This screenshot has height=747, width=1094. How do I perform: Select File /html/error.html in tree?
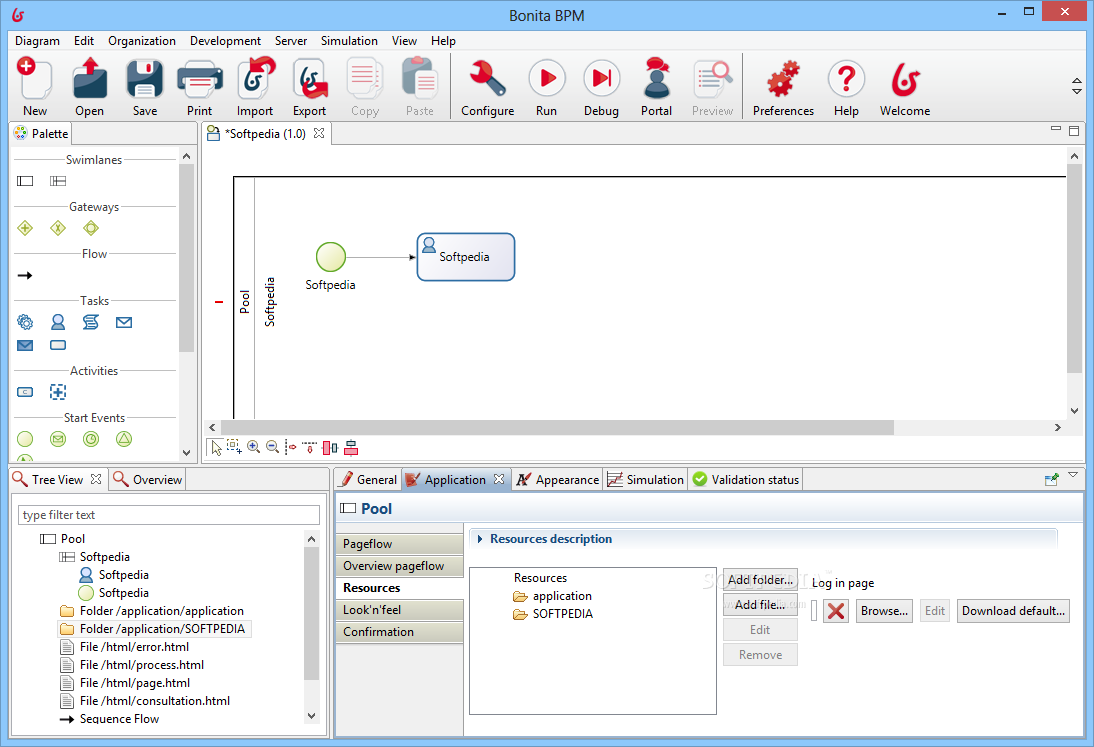[x=125, y=647]
